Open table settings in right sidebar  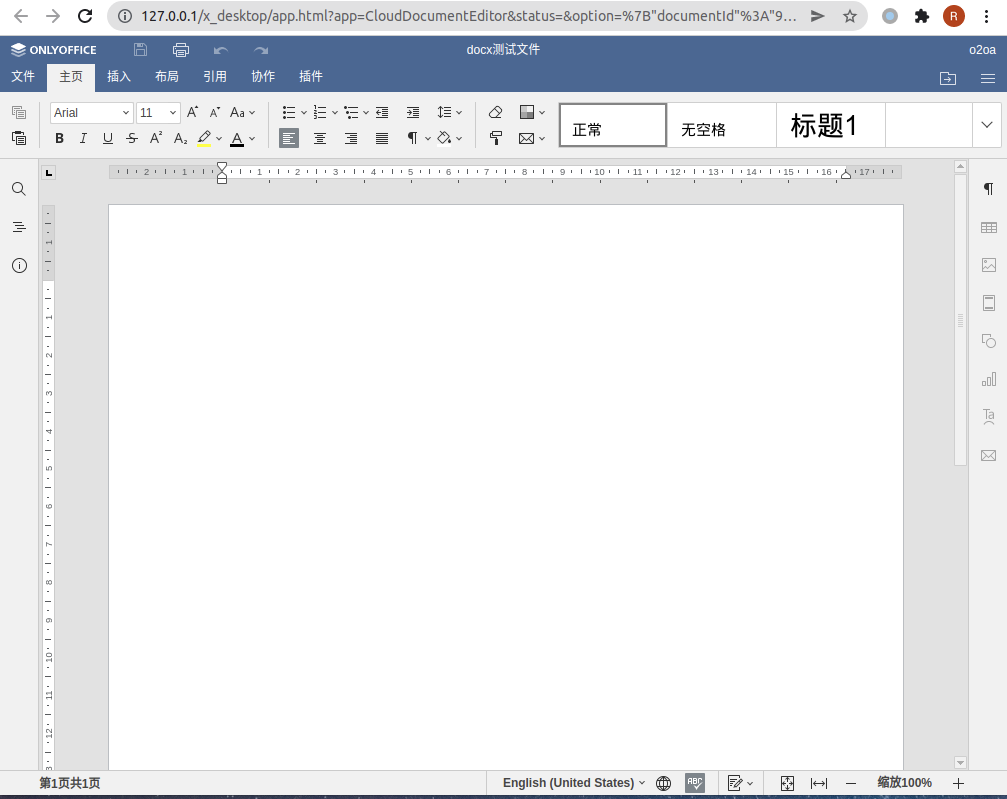[988, 228]
